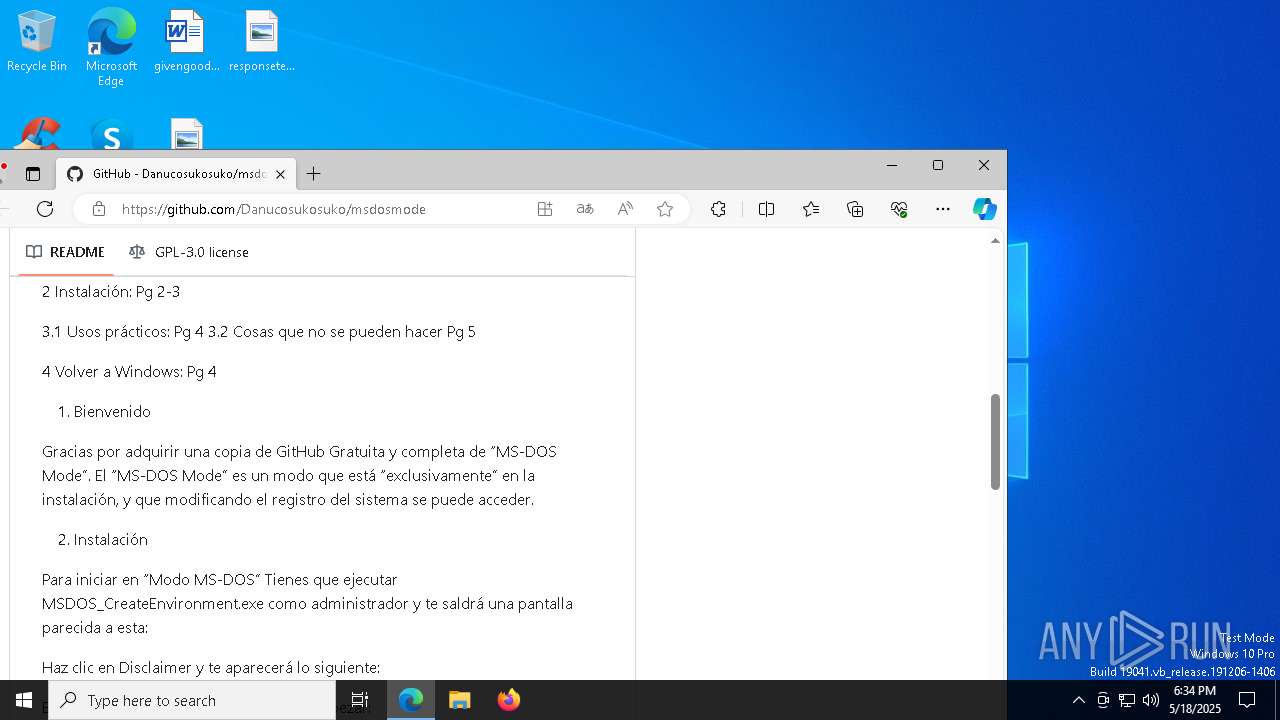Open network status tray icon

pos(1127,700)
